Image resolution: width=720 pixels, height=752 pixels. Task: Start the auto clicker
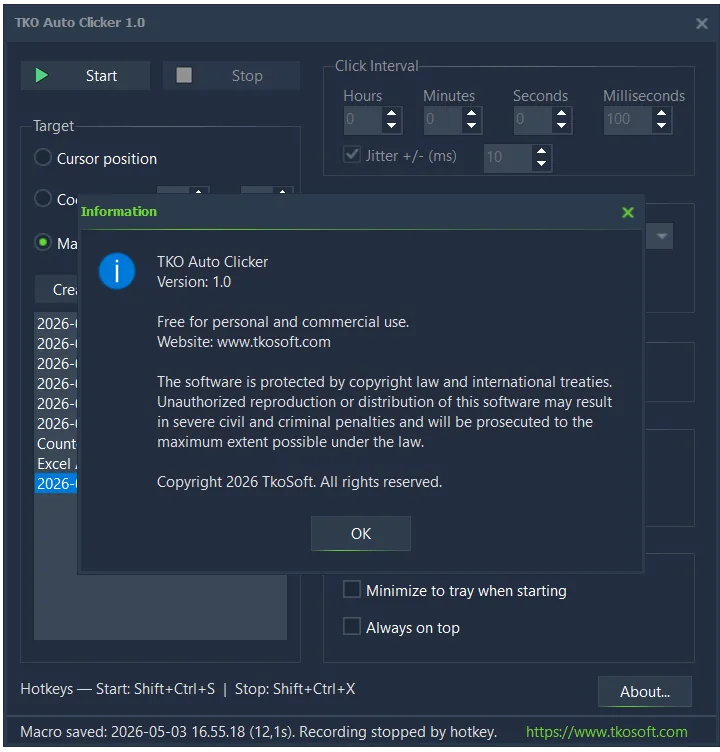pyautogui.click(x=85, y=75)
